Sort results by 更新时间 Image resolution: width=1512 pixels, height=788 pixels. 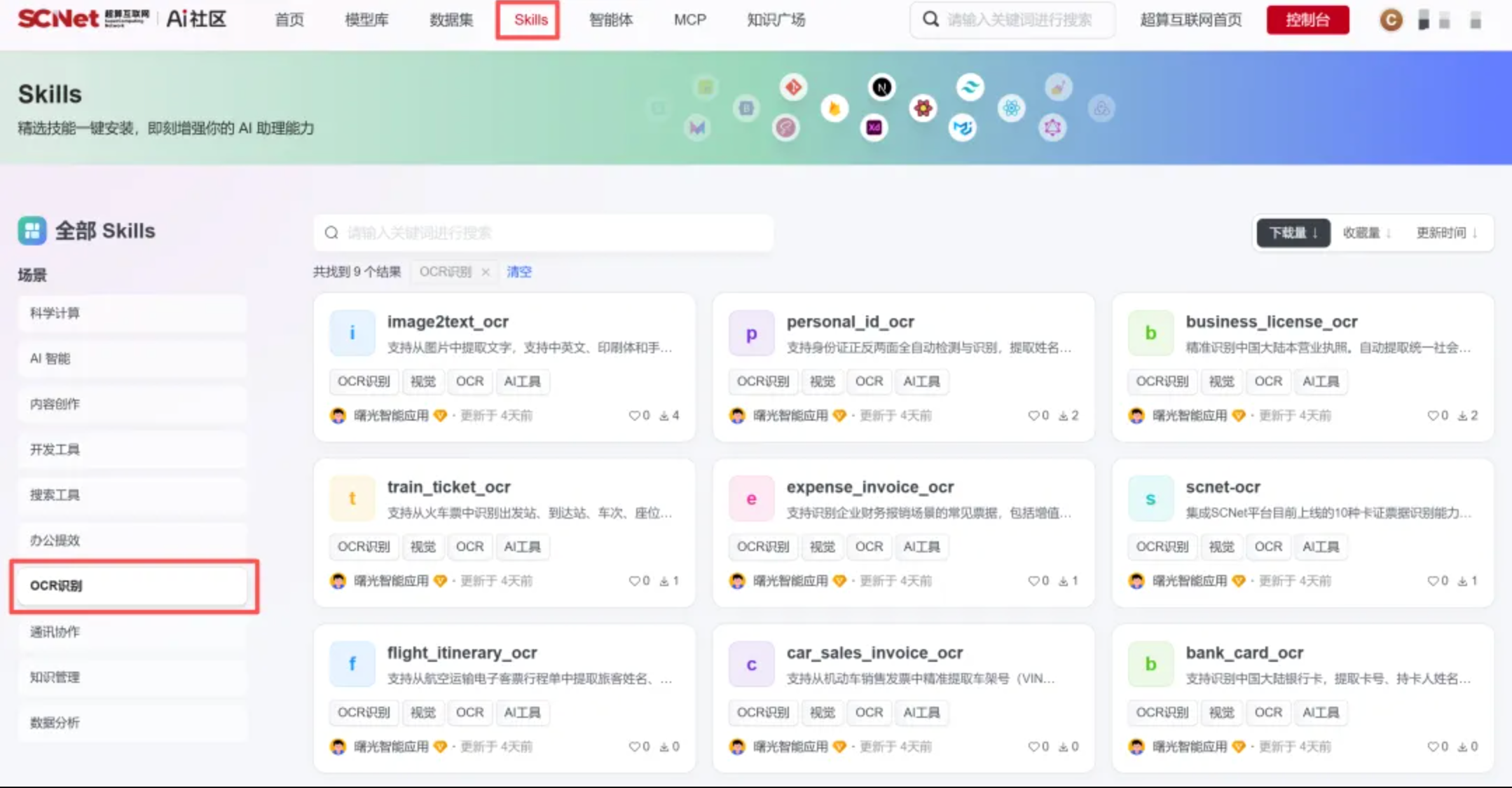[1446, 233]
